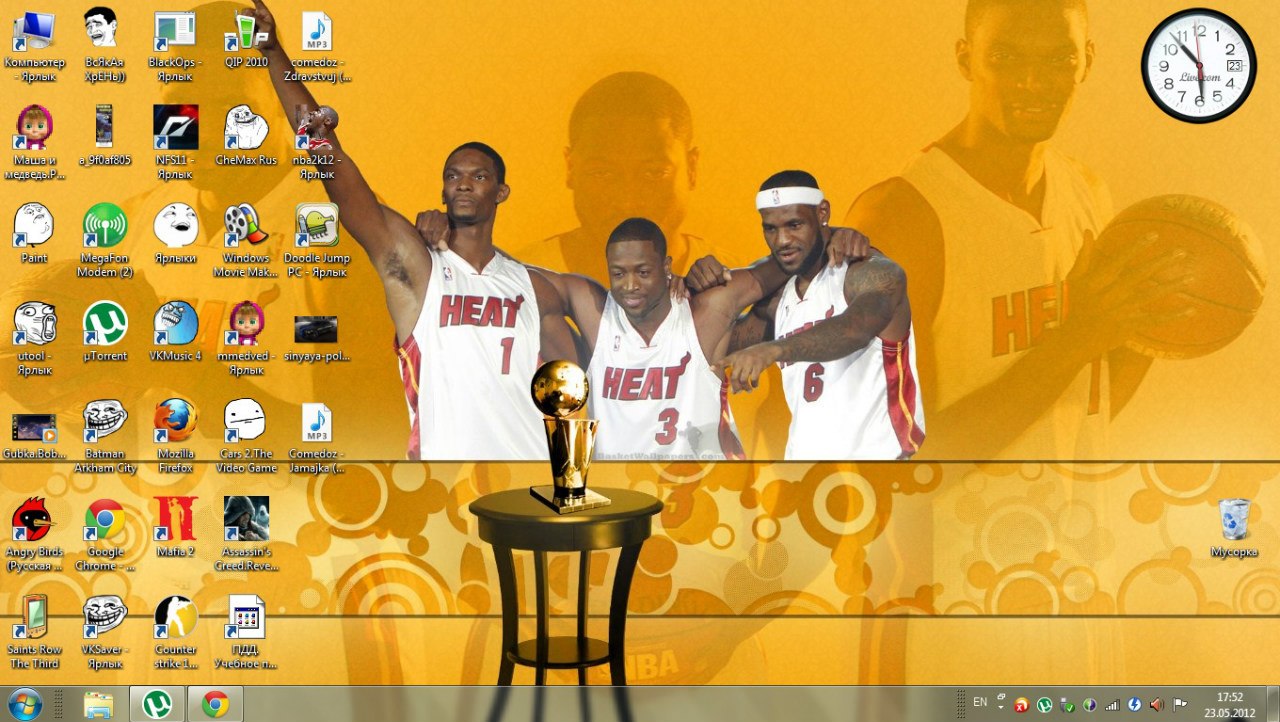The image size is (1280, 722).
Task: Open Windows Explorer from the taskbar
Action: tap(98, 704)
